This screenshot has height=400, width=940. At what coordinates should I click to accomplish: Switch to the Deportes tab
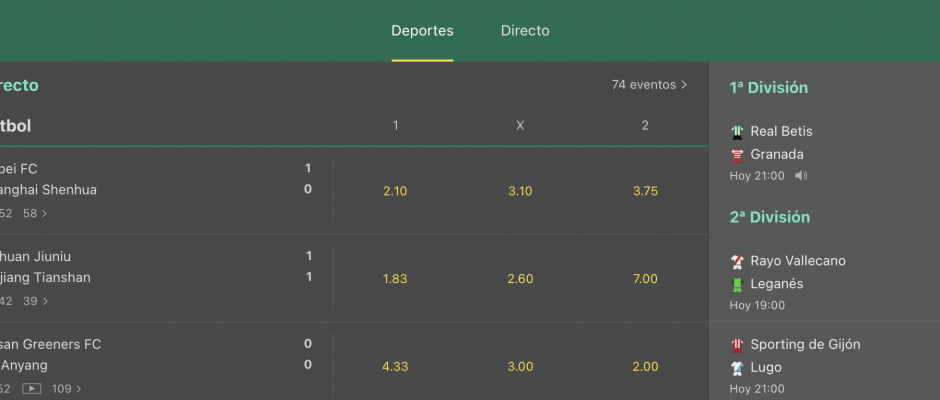click(x=423, y=31)
